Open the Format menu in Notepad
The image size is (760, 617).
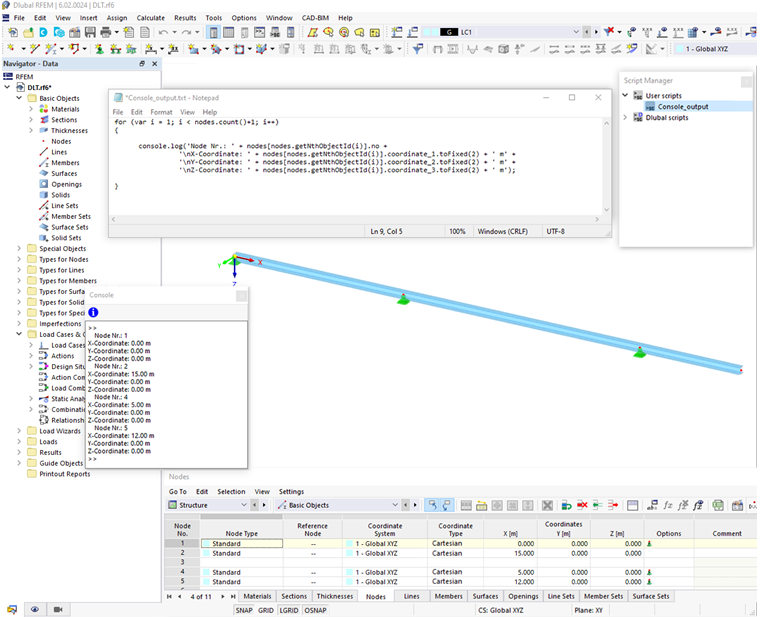(161, 112)
